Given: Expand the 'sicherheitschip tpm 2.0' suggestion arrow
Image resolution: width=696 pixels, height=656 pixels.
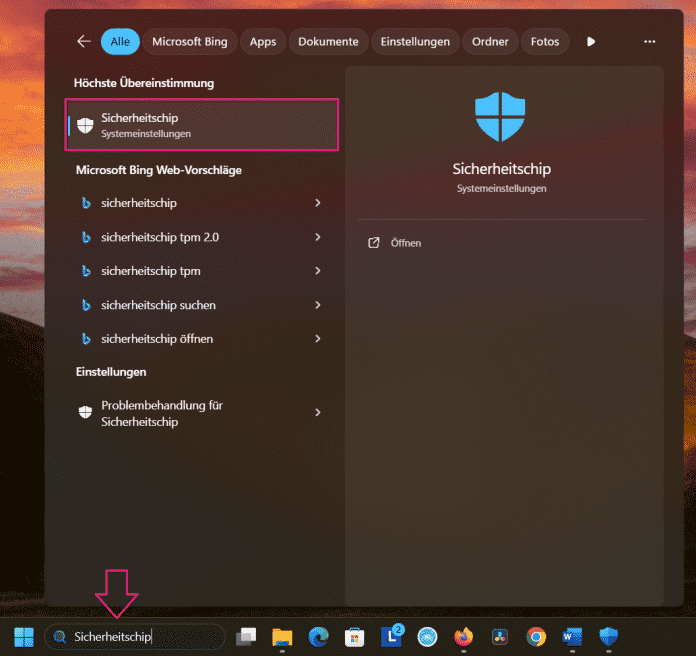Looking at the screenshot, I should pyautogui.click(x=318, y=237).
